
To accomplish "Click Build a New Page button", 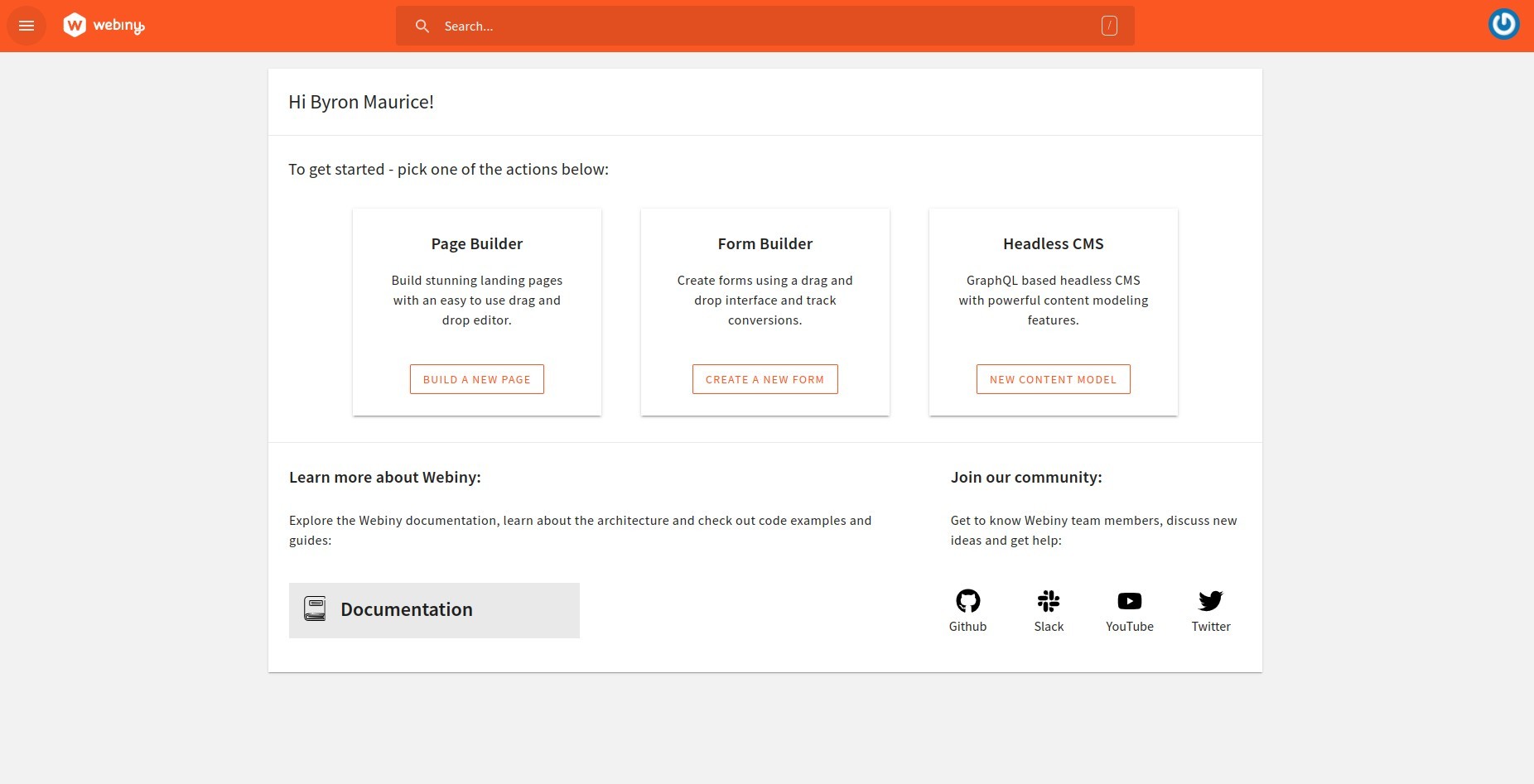I will click(477, 379).
